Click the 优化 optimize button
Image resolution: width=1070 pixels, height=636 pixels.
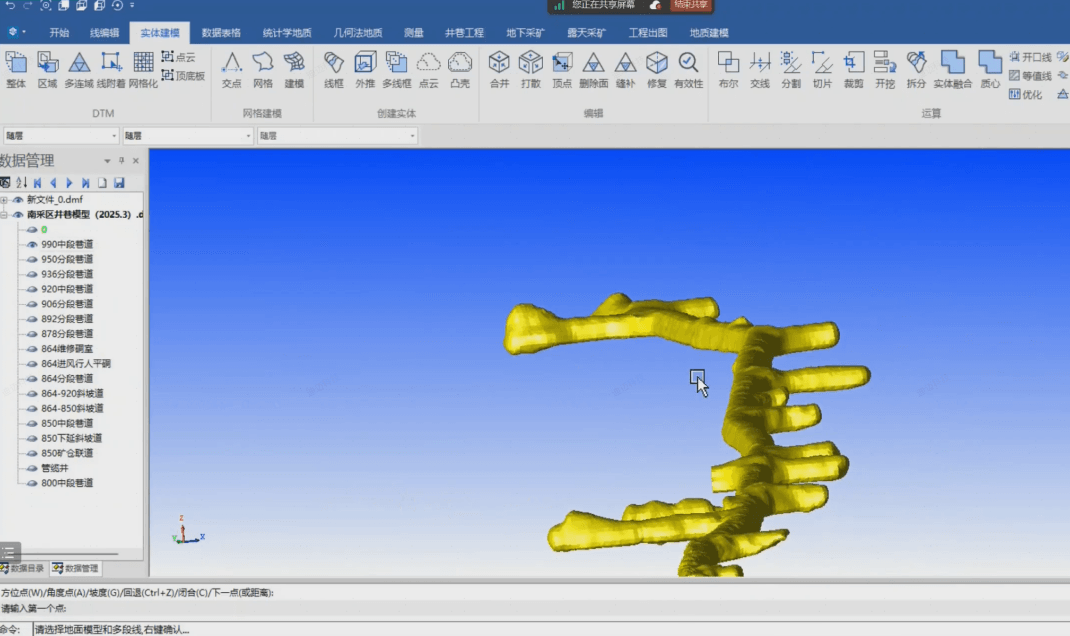1026,94
